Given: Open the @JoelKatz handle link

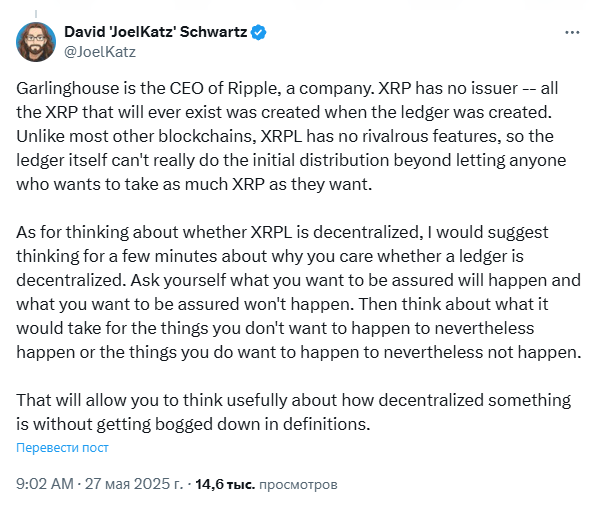Looking at the screenshot, I should point(100,52).
